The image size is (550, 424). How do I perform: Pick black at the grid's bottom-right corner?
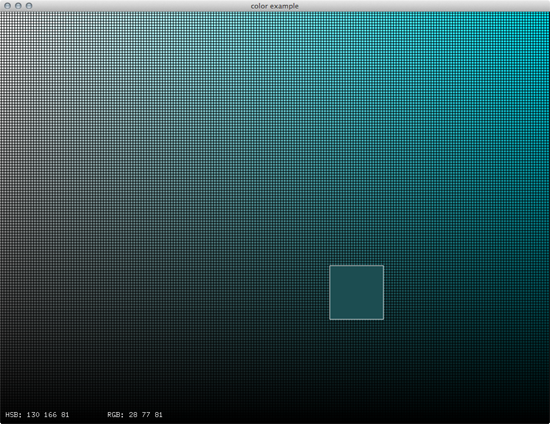pyautogui.click(x=546, y=420)
